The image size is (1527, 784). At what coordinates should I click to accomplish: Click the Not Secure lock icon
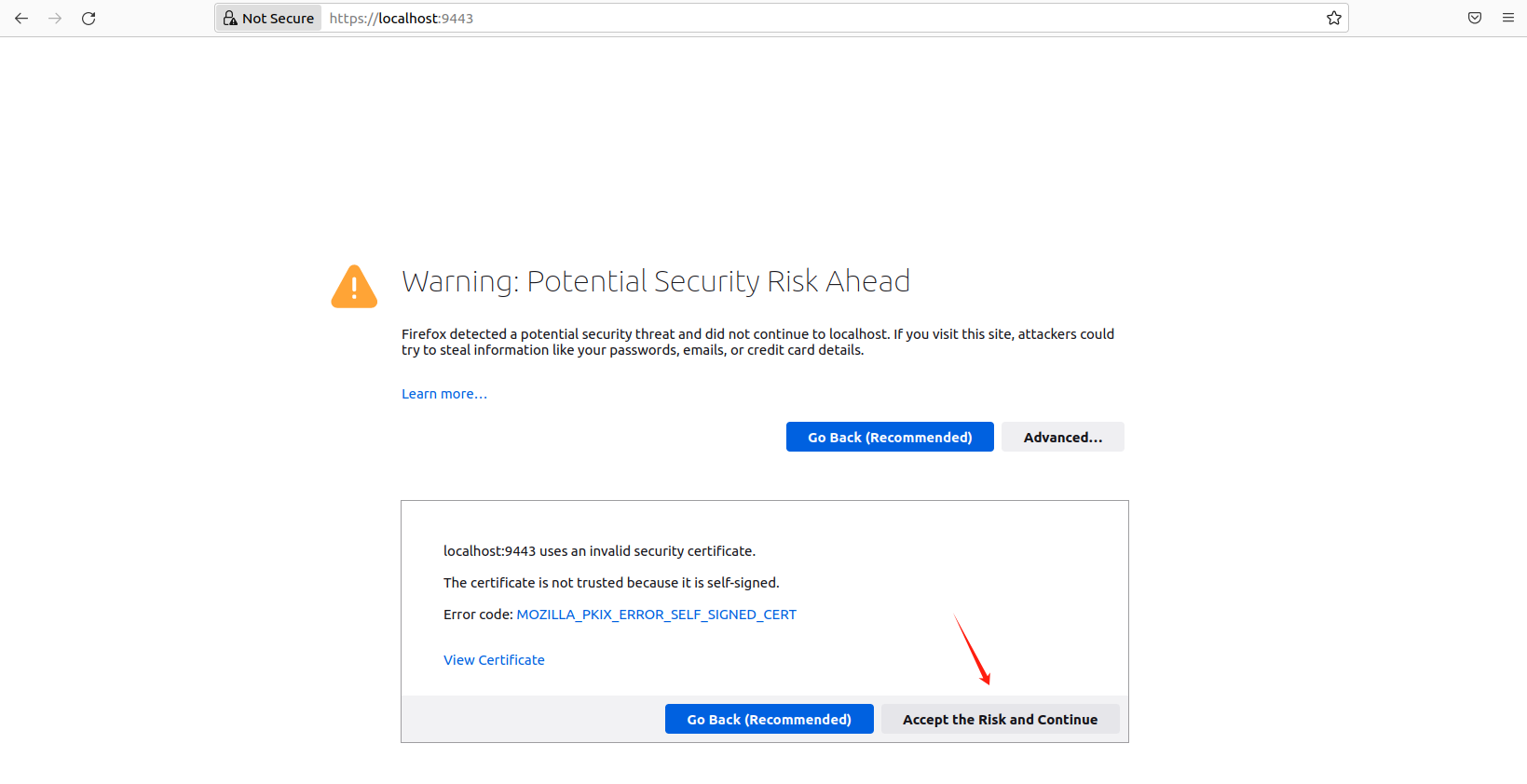230,18
